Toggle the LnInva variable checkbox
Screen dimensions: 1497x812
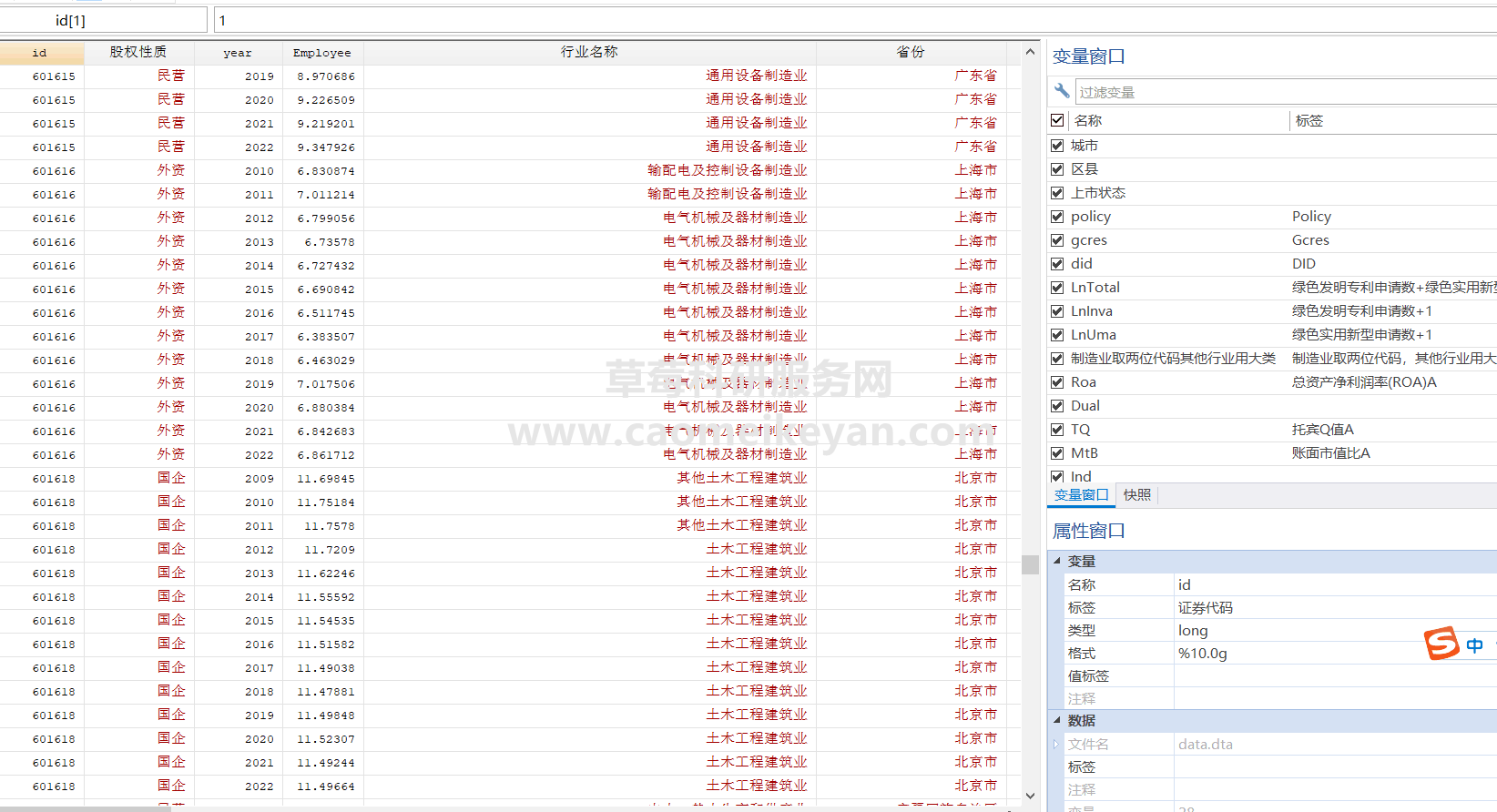[x=1057, y=311]
